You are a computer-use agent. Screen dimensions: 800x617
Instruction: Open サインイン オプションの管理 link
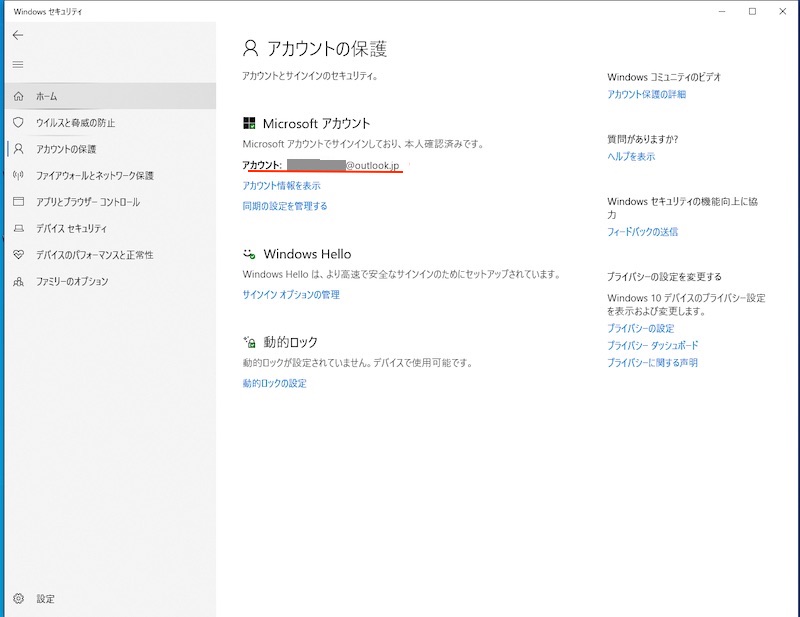[x=291, y=294]
